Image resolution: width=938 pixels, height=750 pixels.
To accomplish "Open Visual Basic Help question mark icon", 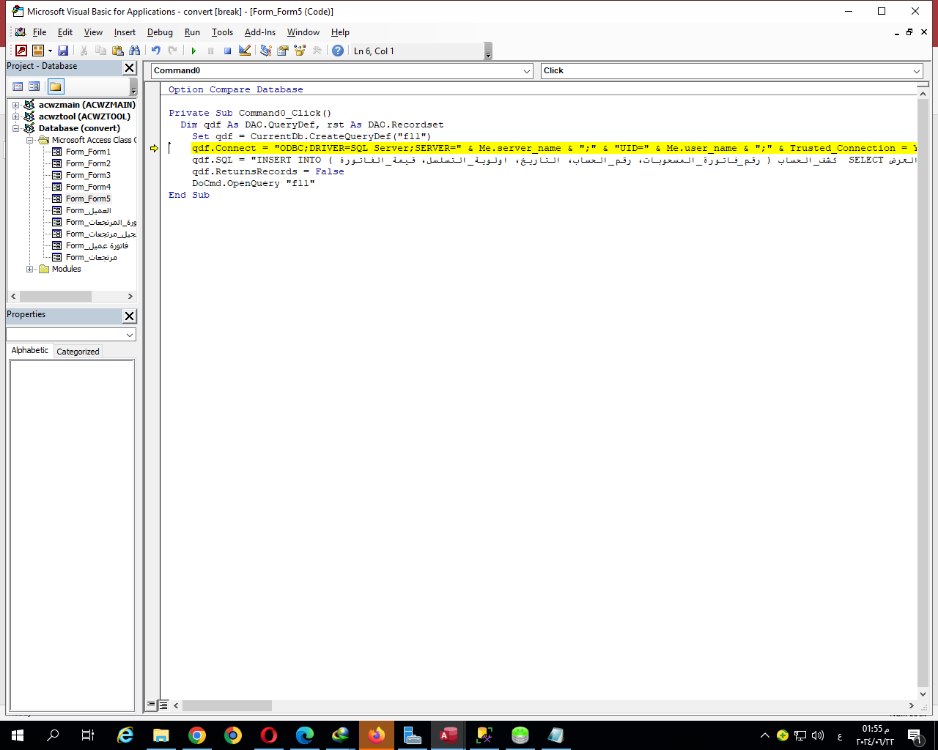I will tap(338, 51).
